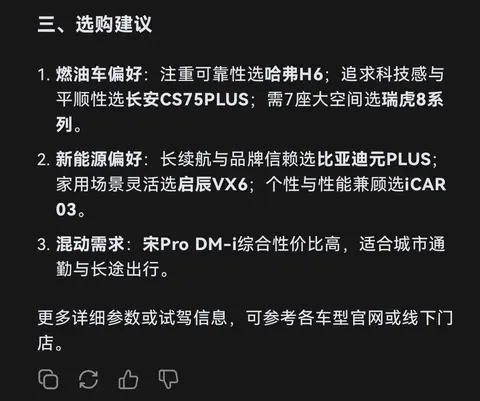Viewport: 480px width, 401px height.
Task: Click the bold text 瑞虎8系列
Action: tap(412, 99)
